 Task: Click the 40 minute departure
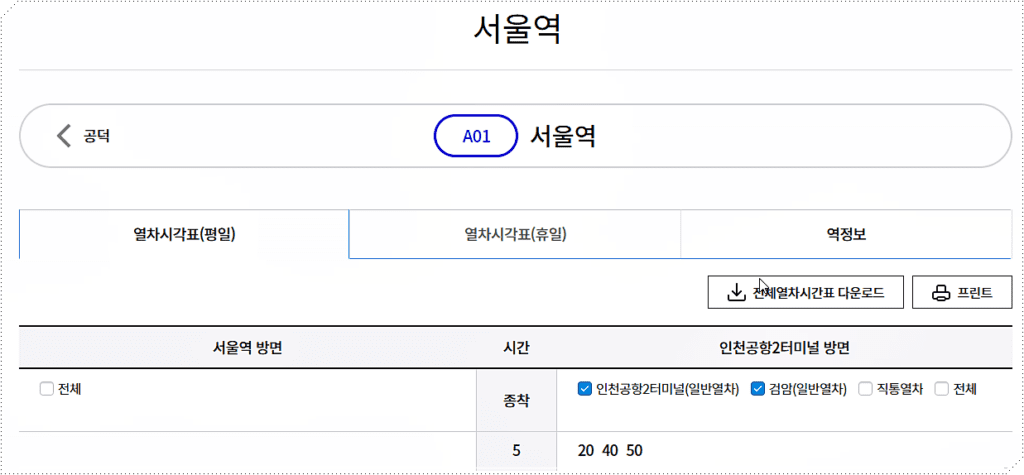click(x=610, y=451)
